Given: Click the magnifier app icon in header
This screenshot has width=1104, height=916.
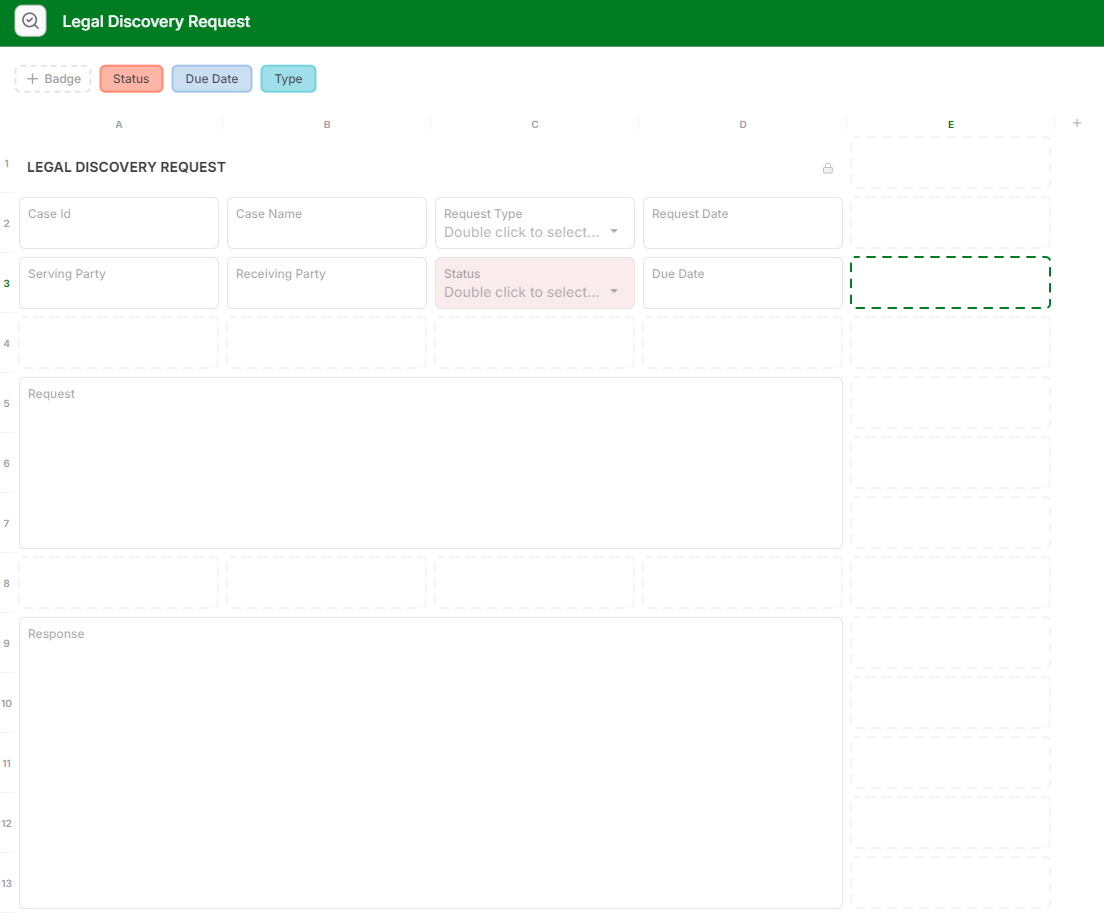Looking at the screenshot, I should coord(31,21).
